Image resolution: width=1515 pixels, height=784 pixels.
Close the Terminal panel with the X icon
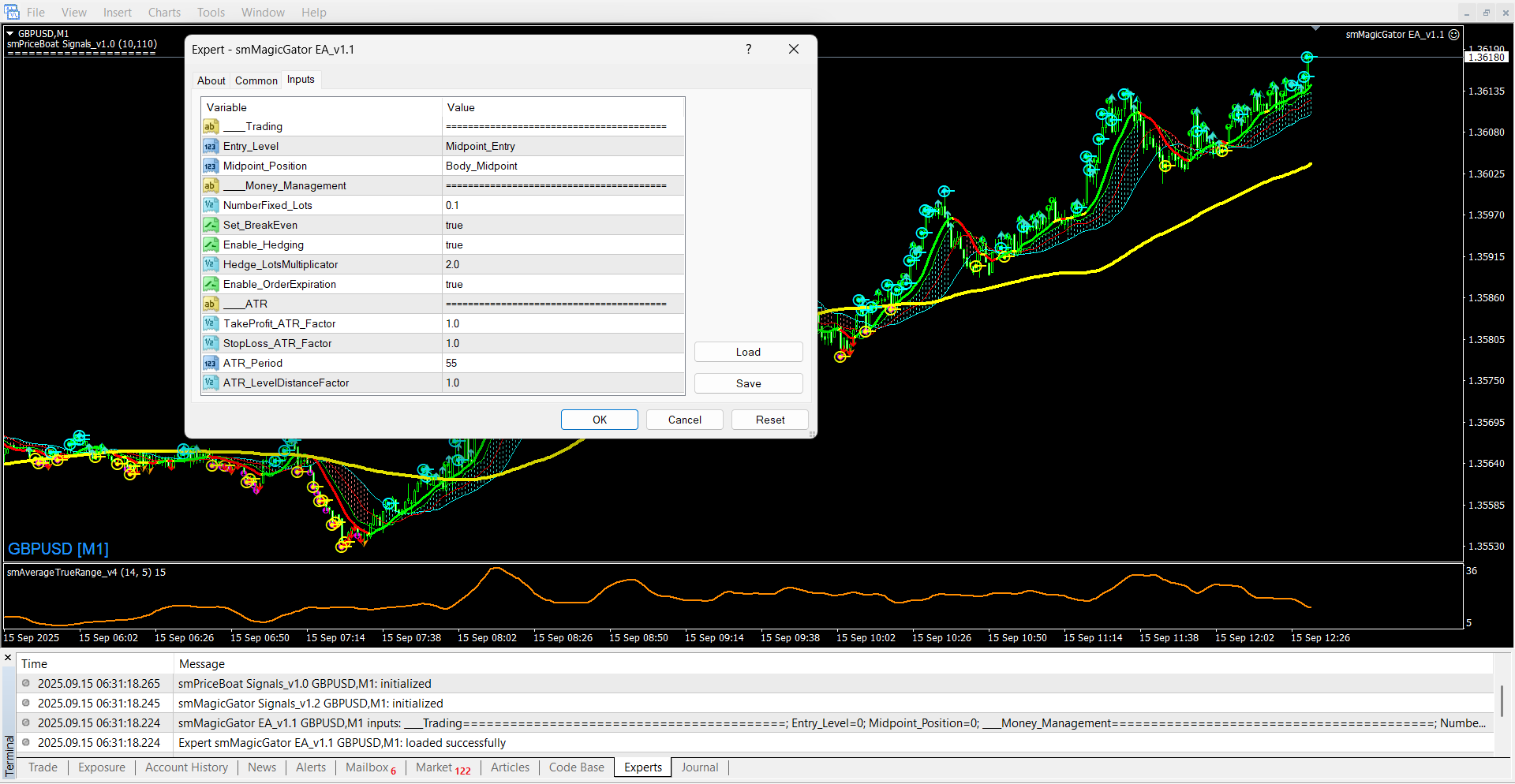8,657
